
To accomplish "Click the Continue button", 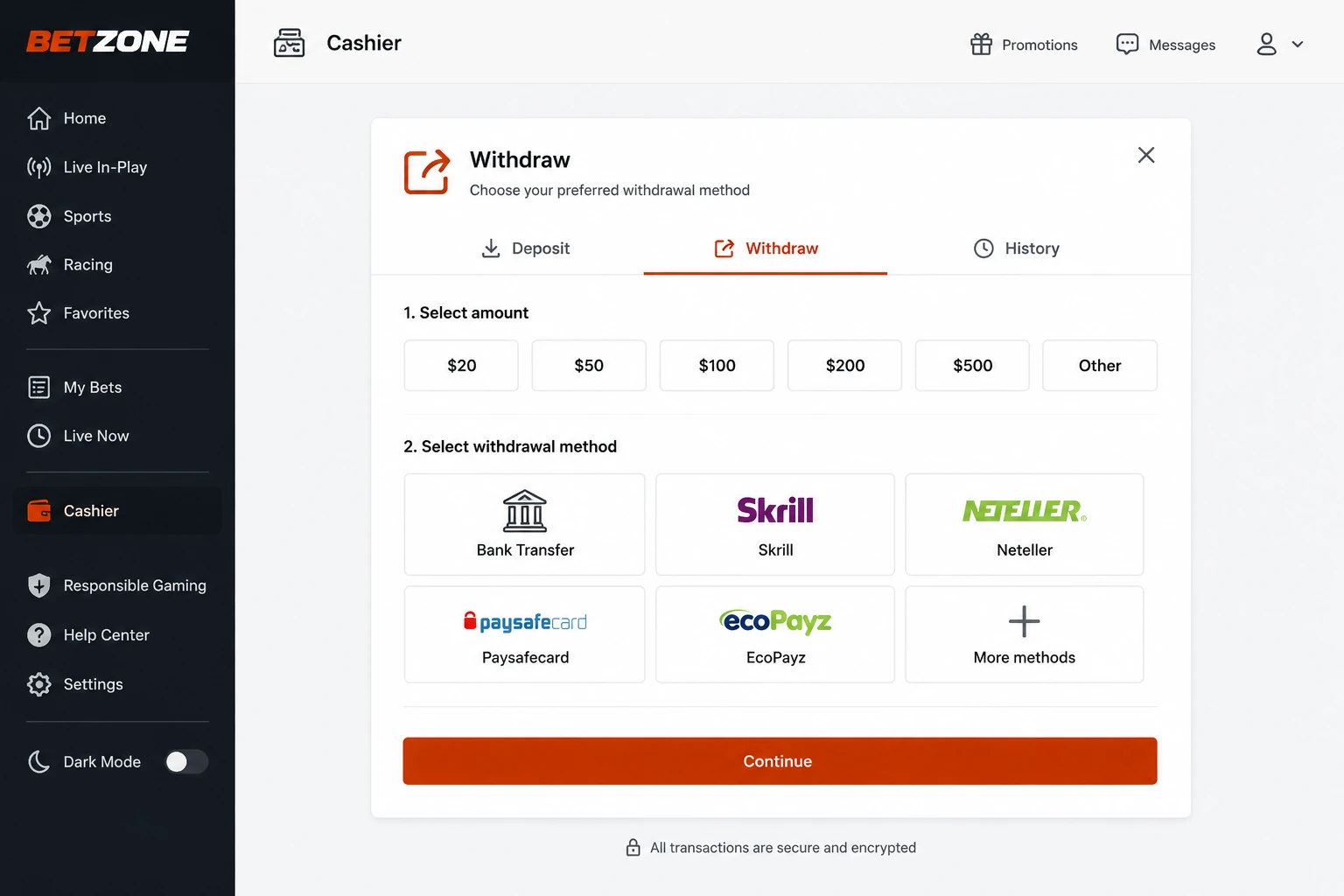I will pos(780,761).
